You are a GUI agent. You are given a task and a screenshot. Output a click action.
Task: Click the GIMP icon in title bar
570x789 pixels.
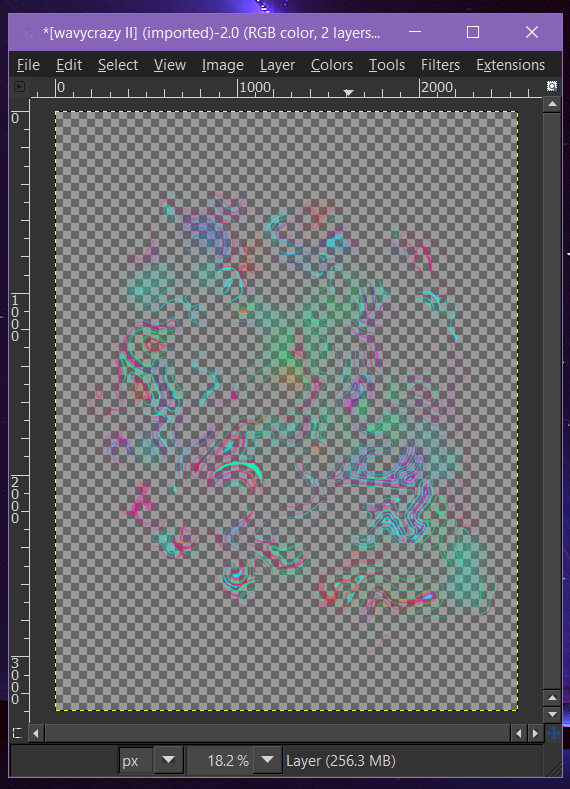28,33
